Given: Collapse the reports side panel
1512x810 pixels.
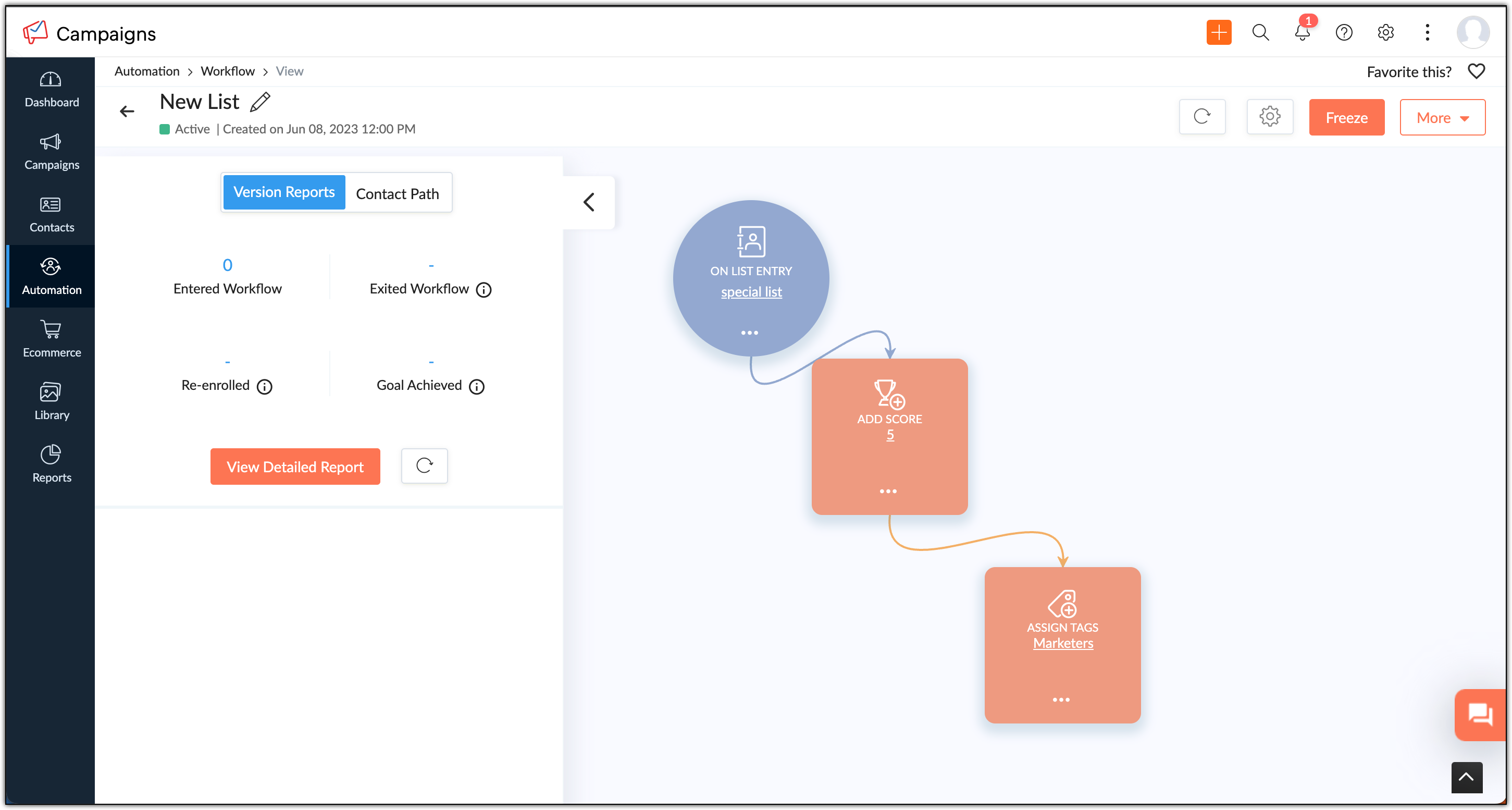Looking at the screenshot, I should (589, 202).
